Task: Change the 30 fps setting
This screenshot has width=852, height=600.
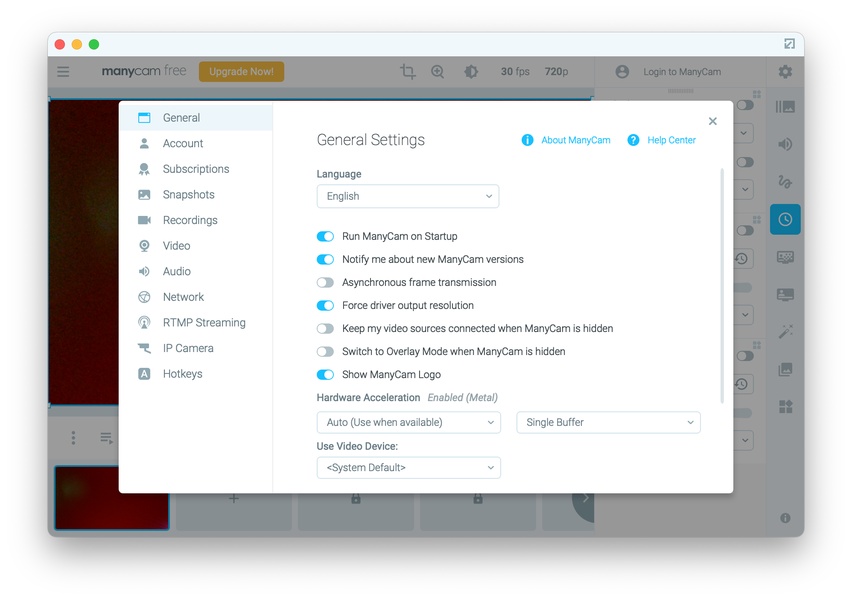Action: pyautogui.click(x=515, y=72)
